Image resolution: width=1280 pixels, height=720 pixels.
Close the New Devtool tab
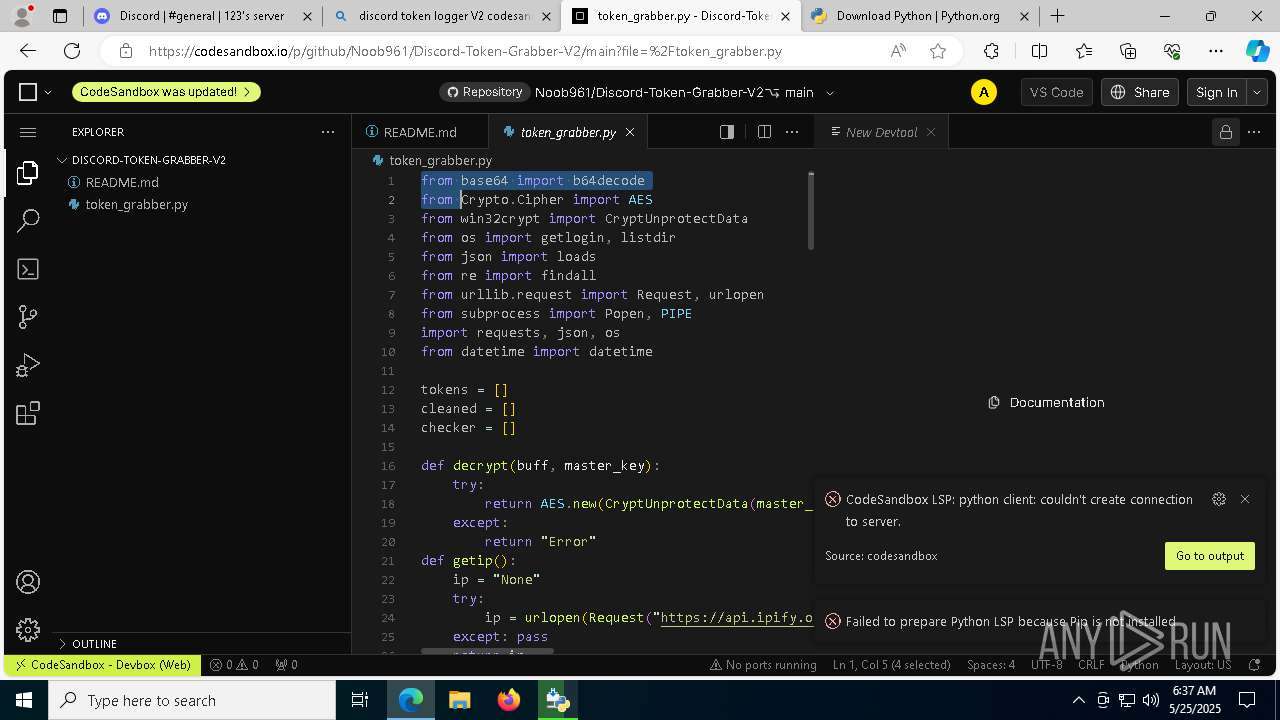click(931, 132)
